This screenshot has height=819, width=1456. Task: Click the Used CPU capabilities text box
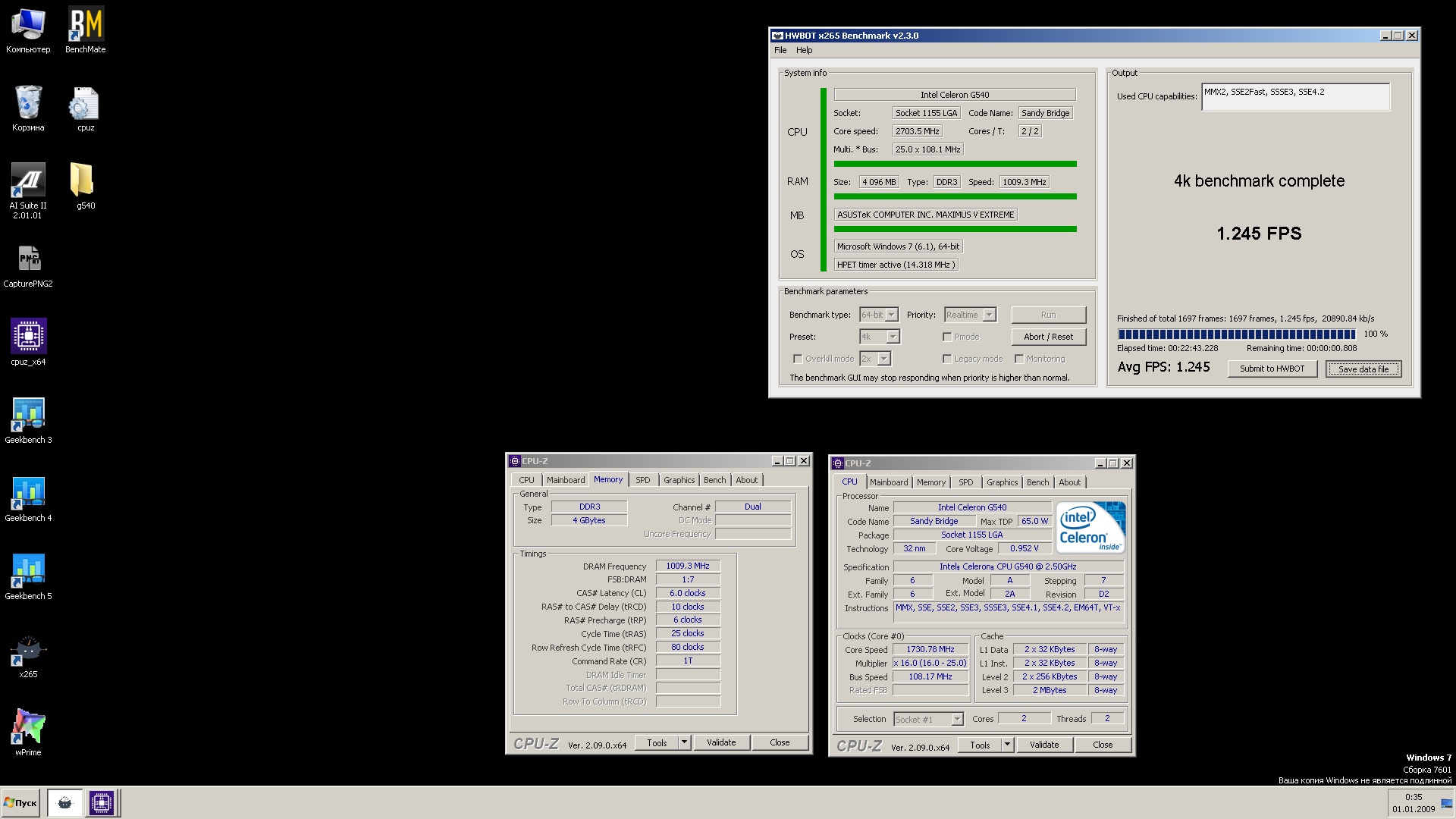(x=1295, y=97)
